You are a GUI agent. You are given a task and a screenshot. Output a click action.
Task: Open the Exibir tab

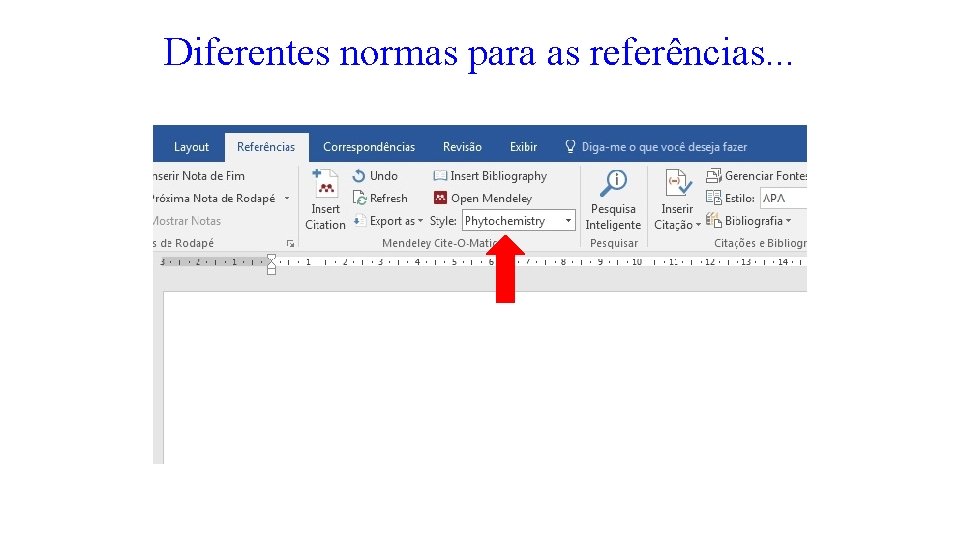(523, 147)
